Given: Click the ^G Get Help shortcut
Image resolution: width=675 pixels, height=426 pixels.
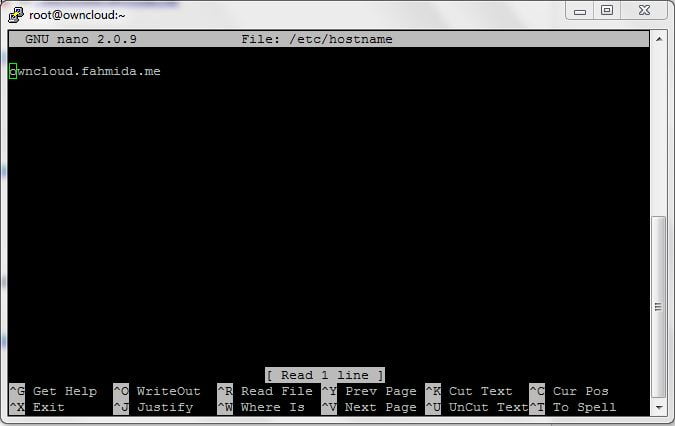Looking at the screenshot, I should click(x=53, y=391).
